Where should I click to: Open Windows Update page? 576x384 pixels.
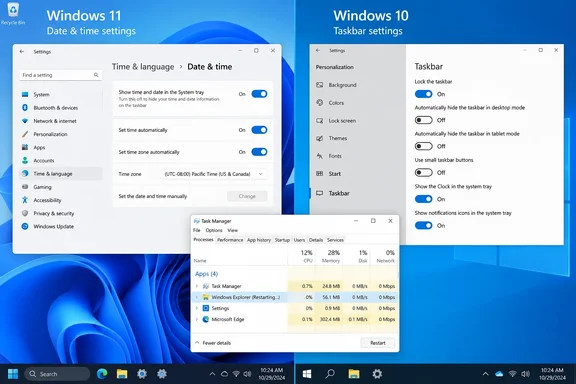53,227
